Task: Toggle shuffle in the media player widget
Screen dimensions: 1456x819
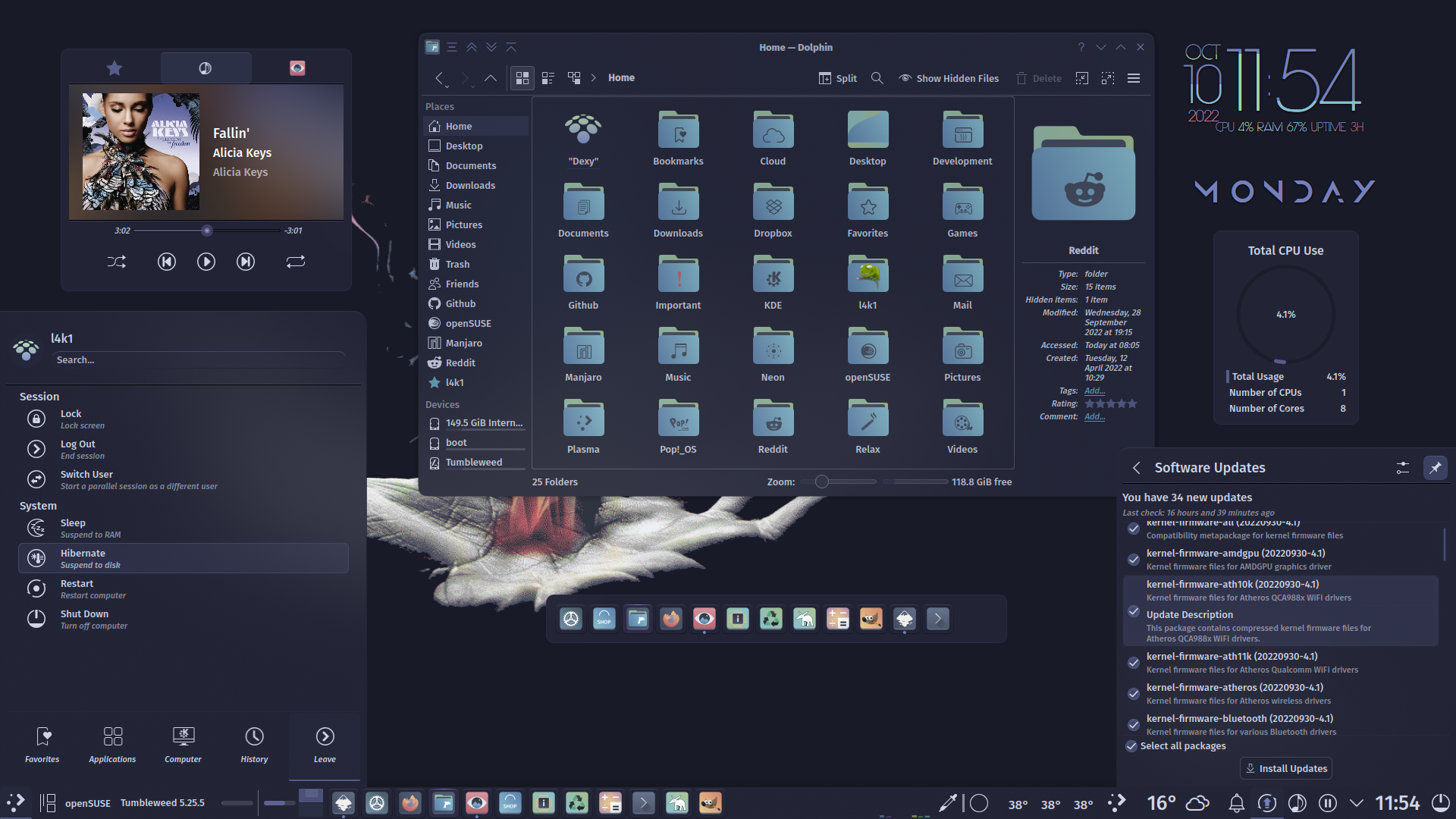Action: 117,262
